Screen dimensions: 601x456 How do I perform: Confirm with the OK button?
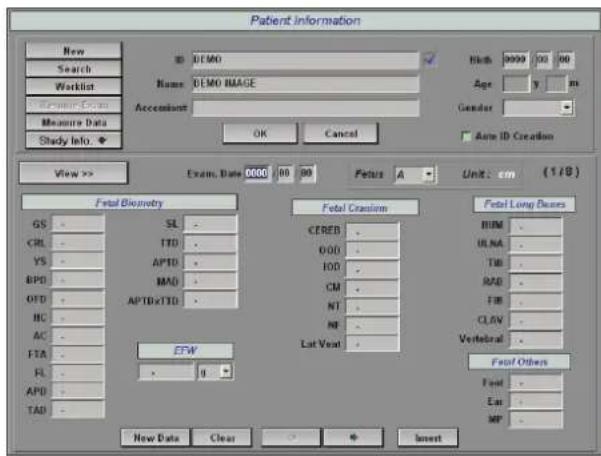(x=260, y=133)
